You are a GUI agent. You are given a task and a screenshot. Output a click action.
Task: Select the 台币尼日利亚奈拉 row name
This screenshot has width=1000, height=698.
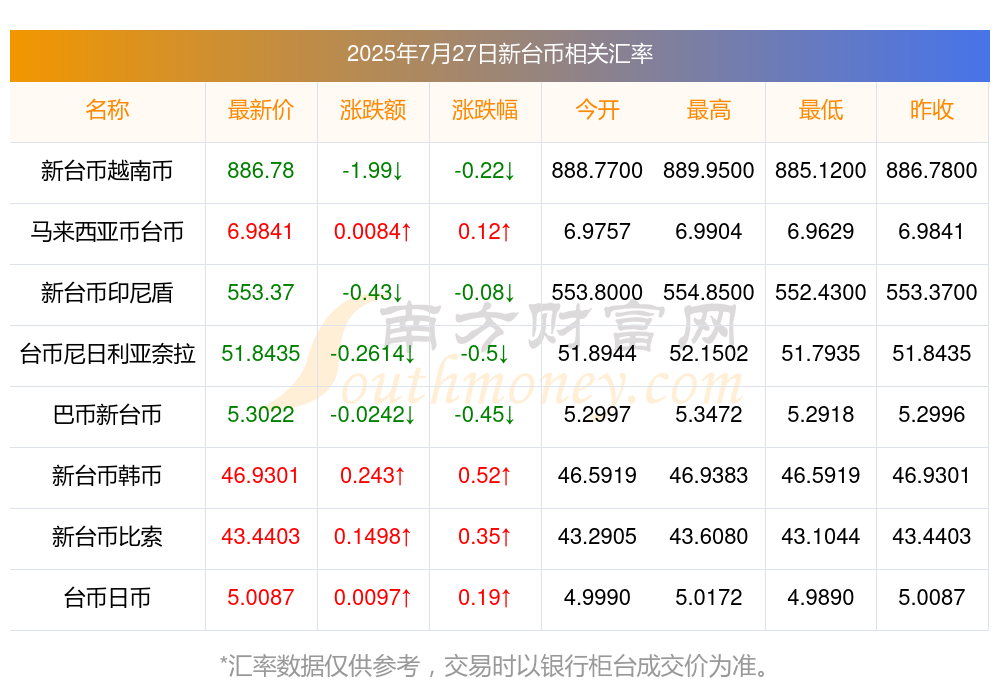pos(107,353)
